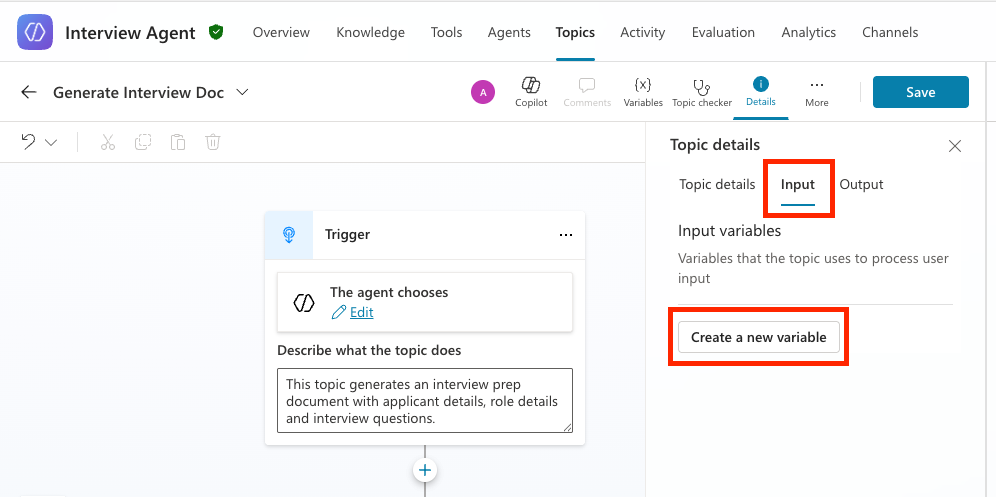Click the Details info icon
The image size is (996, 497).
760,84
